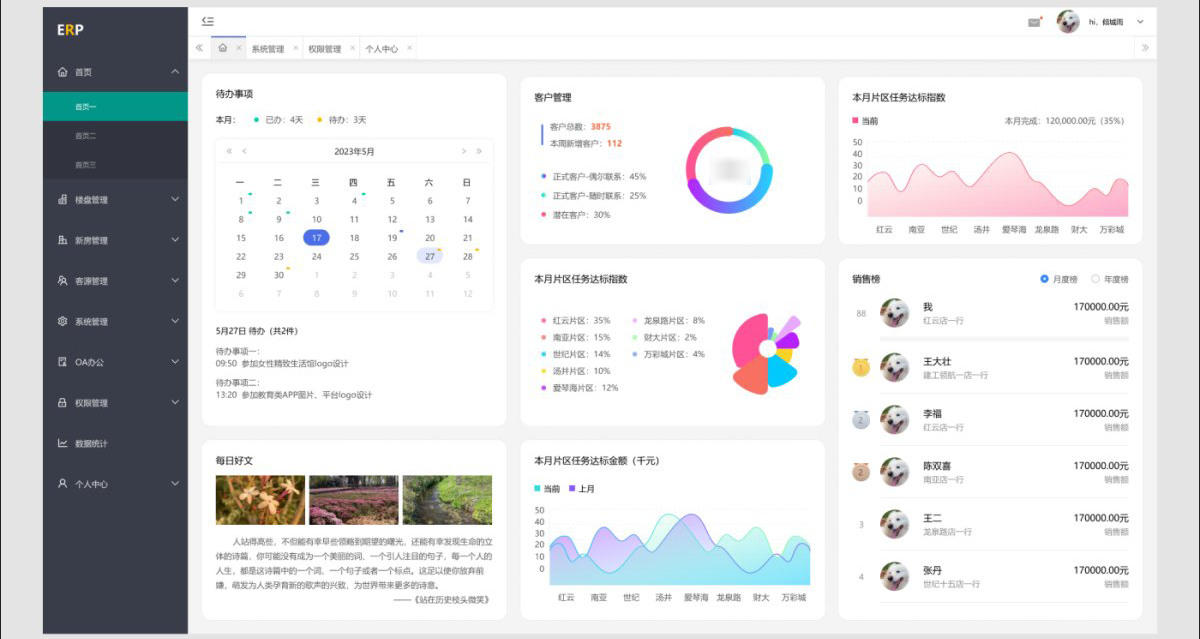The height and width of the screenshot is (639, 1200).
Task: Go to next month in the calendar
Action: tap(464, 151)
